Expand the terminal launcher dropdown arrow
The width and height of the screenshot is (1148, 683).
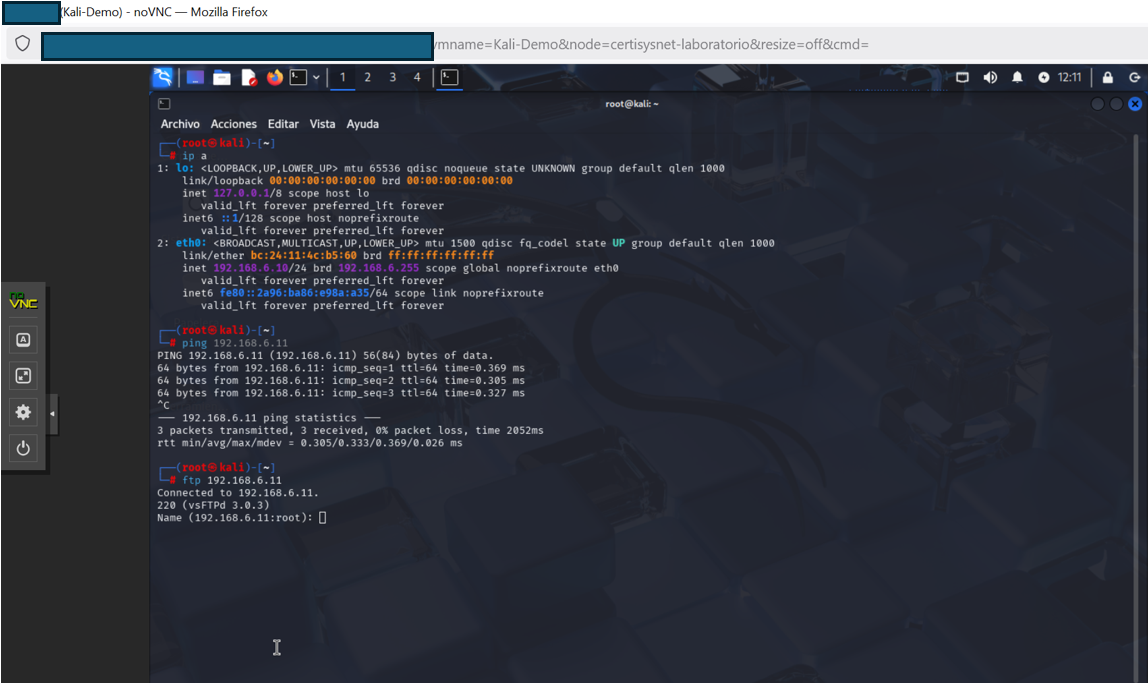[x=317, y=77]
